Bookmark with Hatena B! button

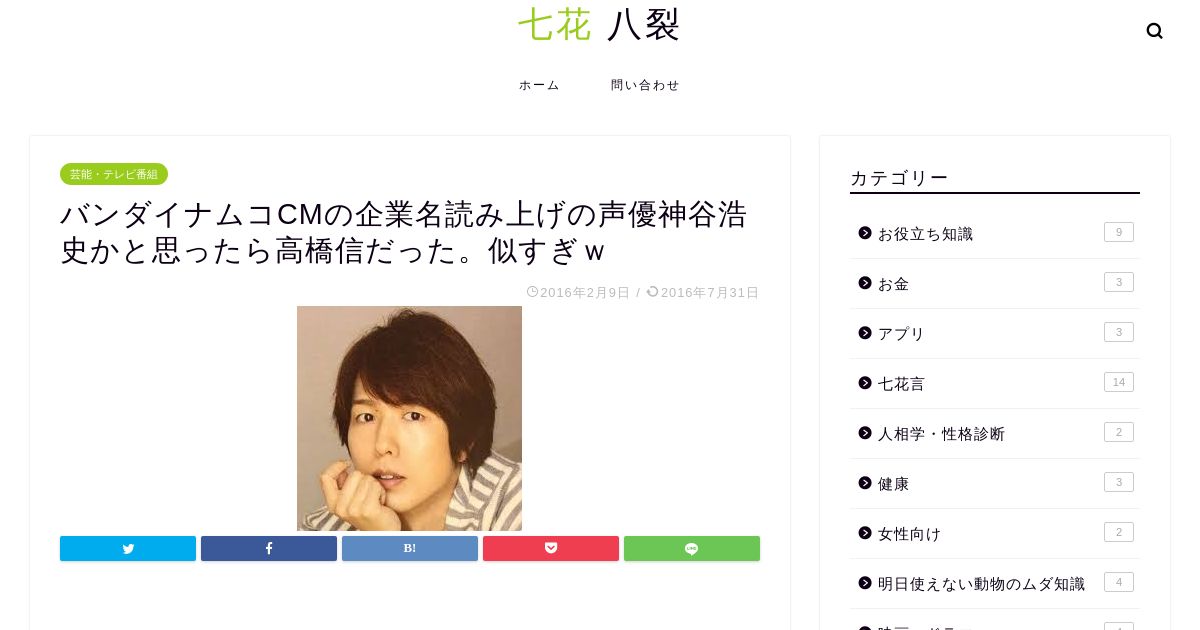pos(410,548)
